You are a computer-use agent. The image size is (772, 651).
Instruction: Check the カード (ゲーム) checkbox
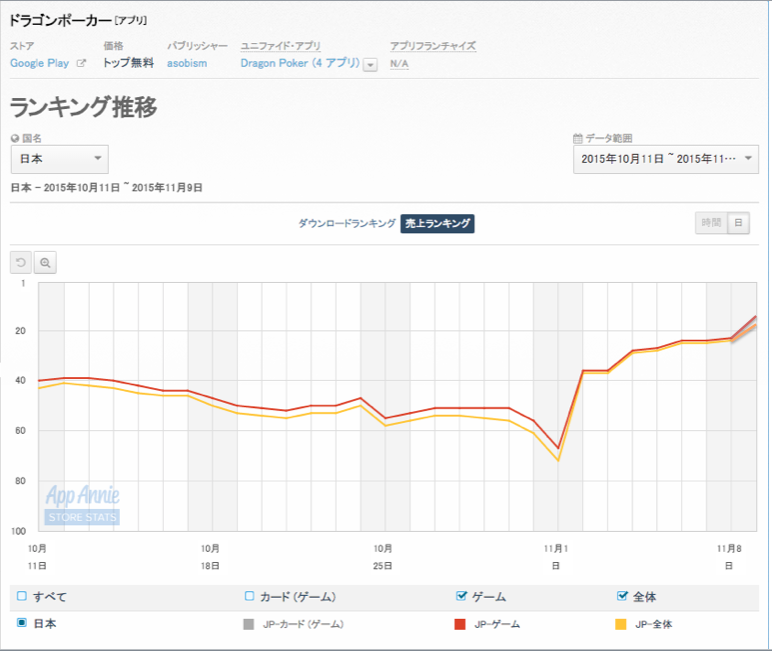(249, 596)
